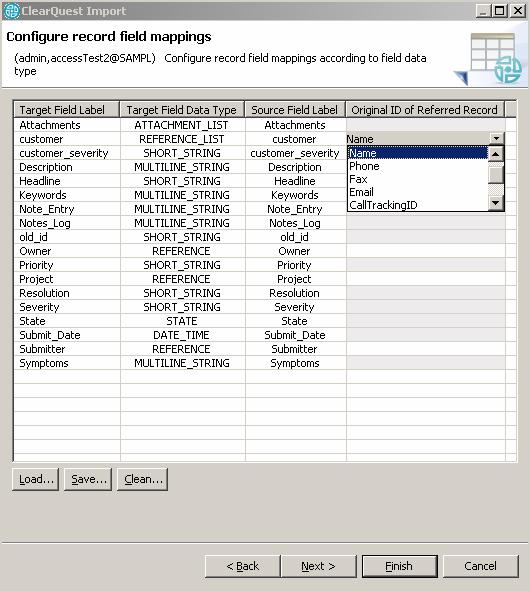The height and width of the screenshot is (591, 530).
Task: Select the Note_Entry target field cell
Action: click(67, 209)
